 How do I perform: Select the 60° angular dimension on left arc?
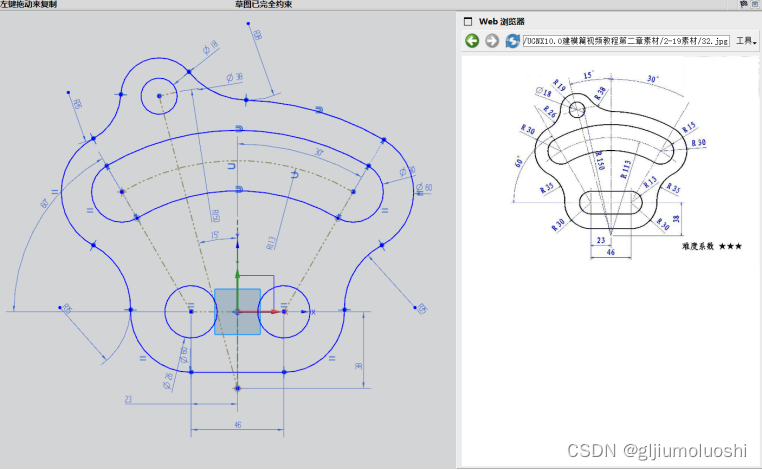(45, 204)
